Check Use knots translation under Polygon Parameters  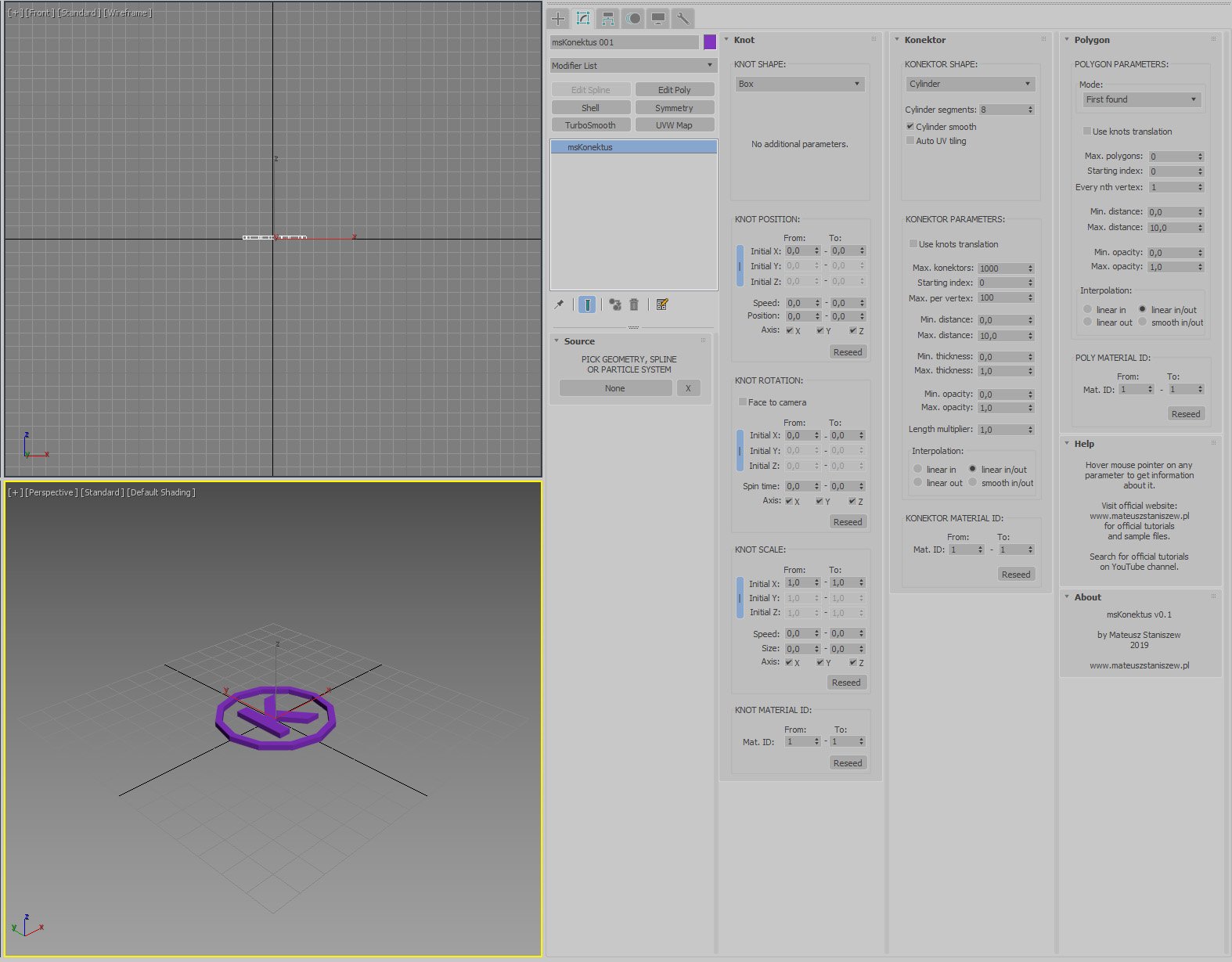[1087, 132]
